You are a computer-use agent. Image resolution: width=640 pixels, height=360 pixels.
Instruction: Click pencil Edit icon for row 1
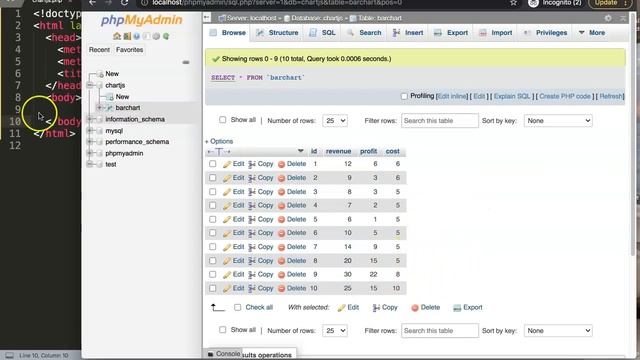click(x=227, y=164)
